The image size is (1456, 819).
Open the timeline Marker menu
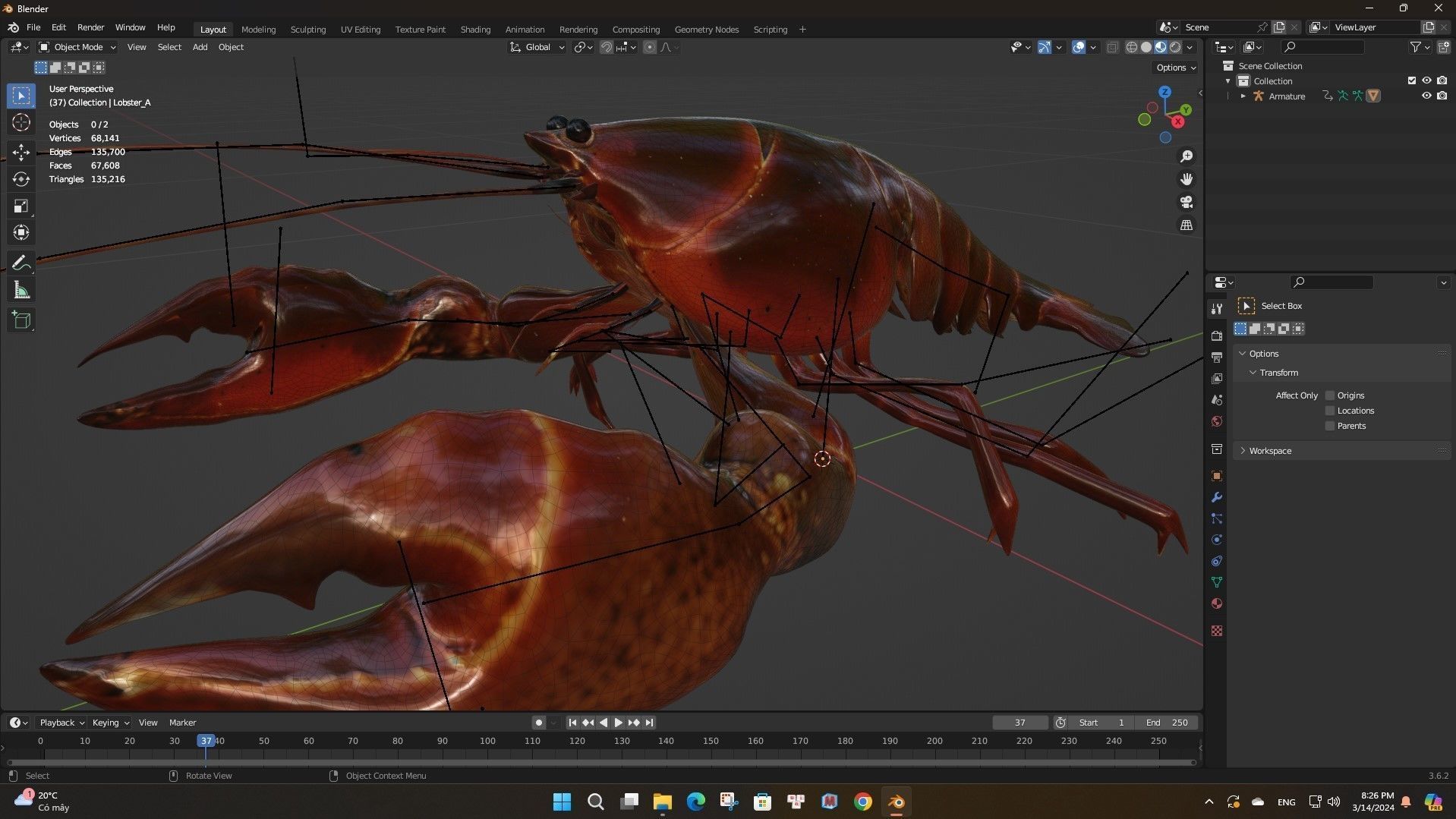pos(182,723)
